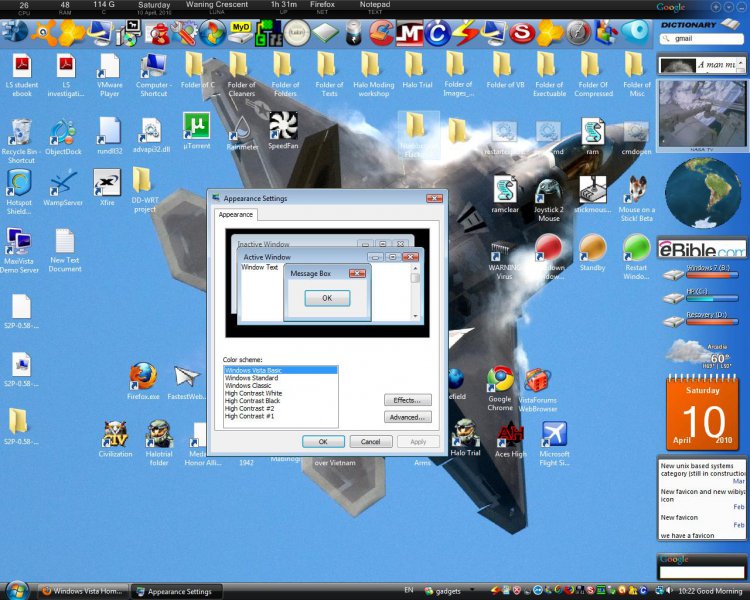
Task: Select the Microsoft Flight Simulator icon
Action: 554,443
